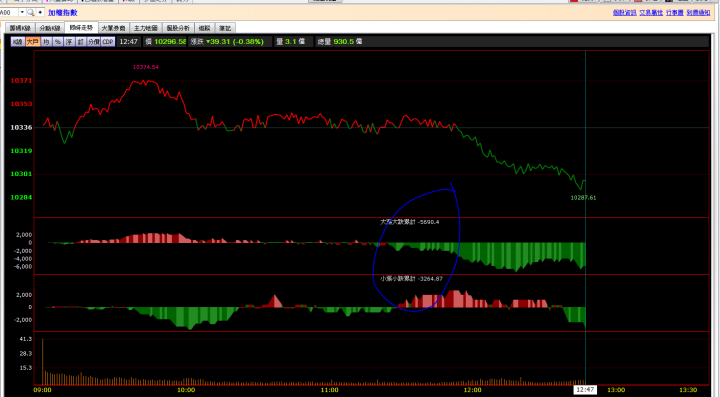Toggle the 均 average line button
Viewport: 720px width, 397px height.
pos(46,42)
